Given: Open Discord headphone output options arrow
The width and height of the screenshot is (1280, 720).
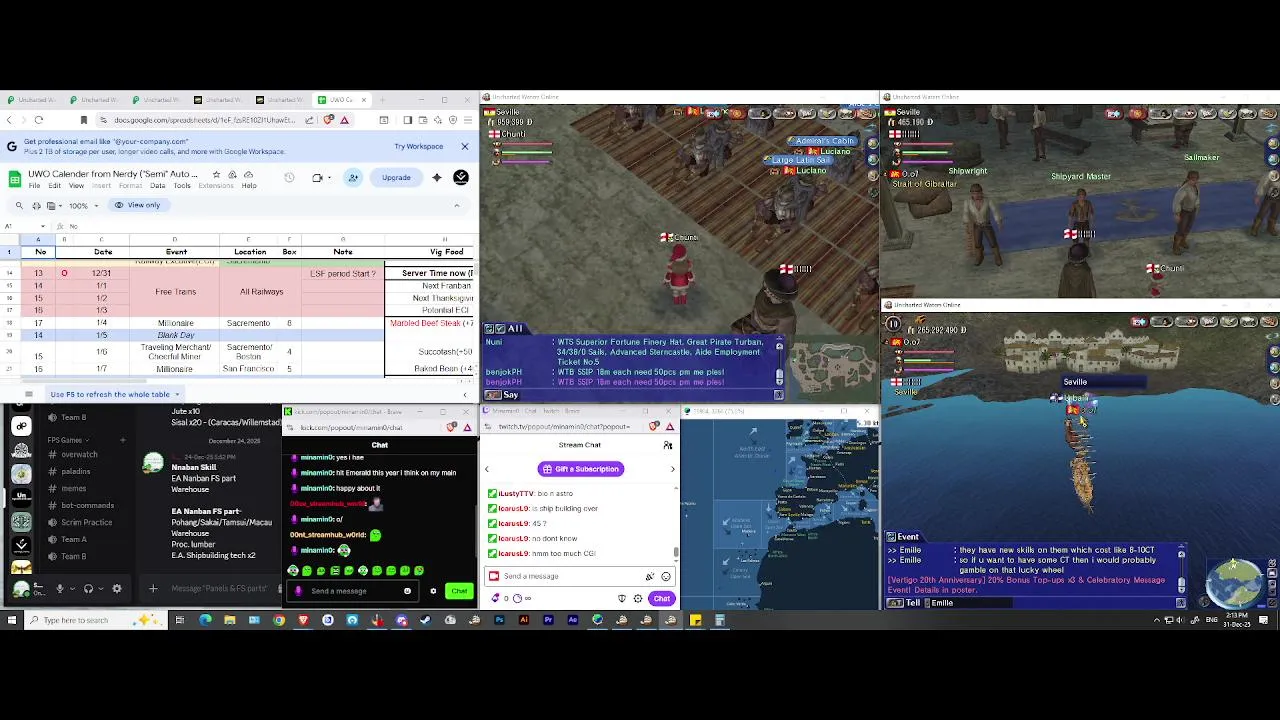Looking at the screenshot, I should pyautogui.click(x=101, y=589).
